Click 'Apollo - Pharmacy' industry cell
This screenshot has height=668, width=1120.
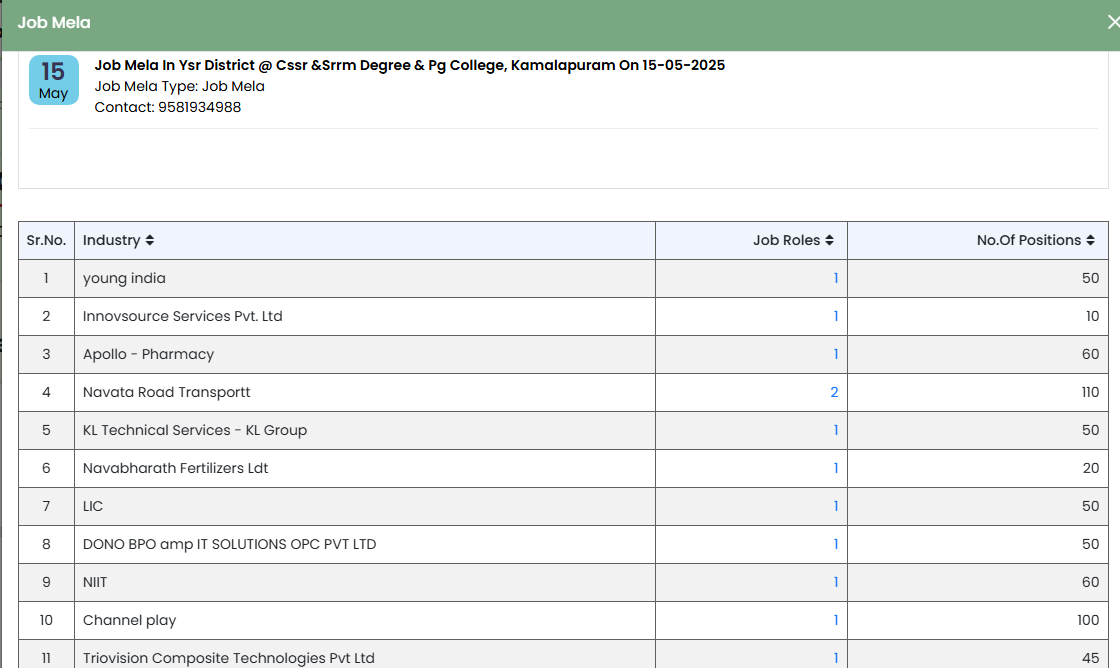[365, 354]
